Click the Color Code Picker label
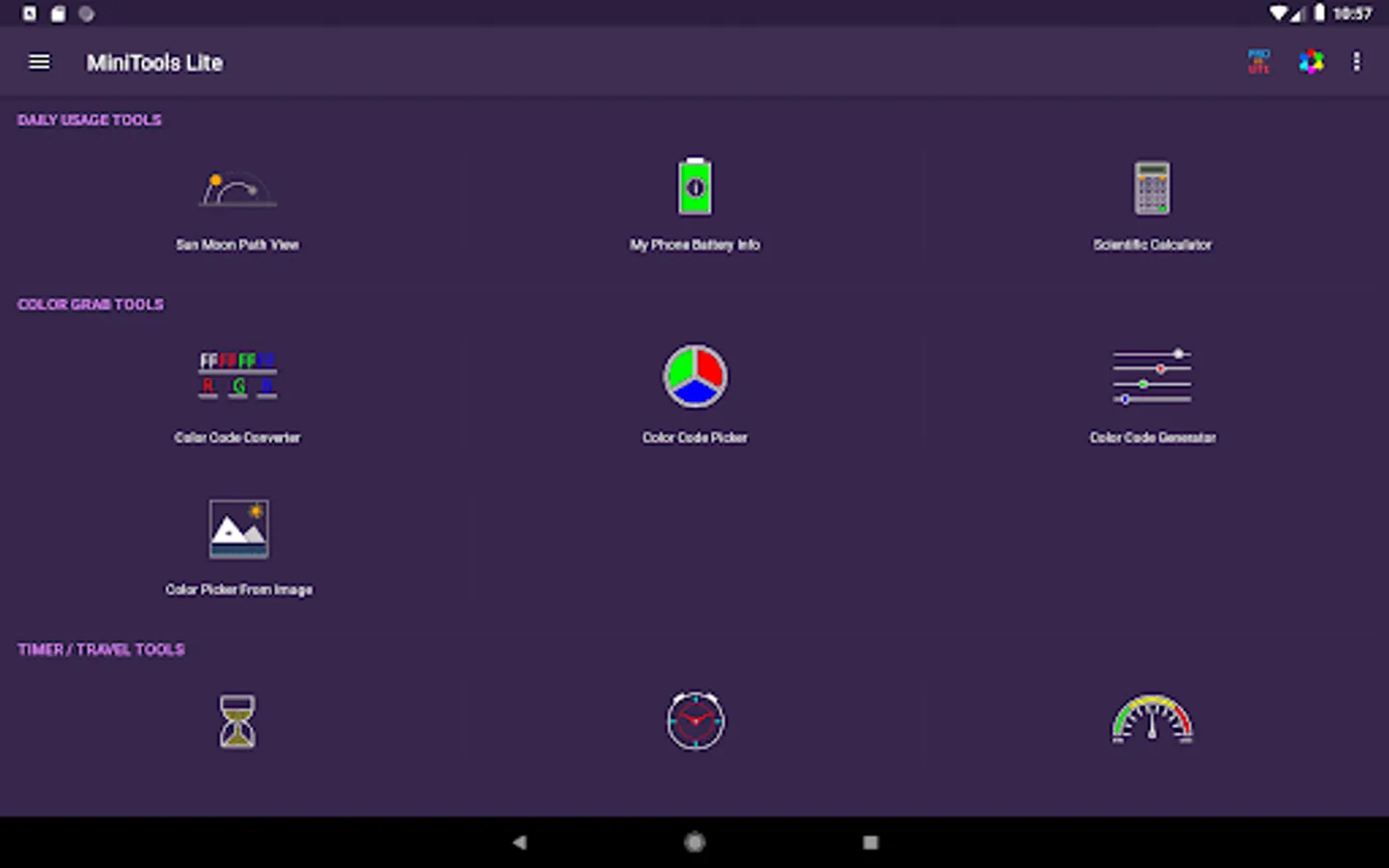Screen dimensions: 1389x868 [694, 438]
